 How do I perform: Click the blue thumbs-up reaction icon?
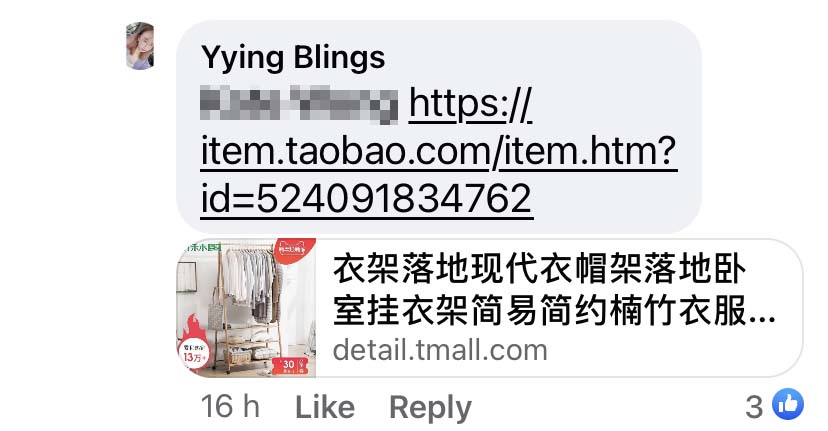pyautogui.click(x=787, y=405)
